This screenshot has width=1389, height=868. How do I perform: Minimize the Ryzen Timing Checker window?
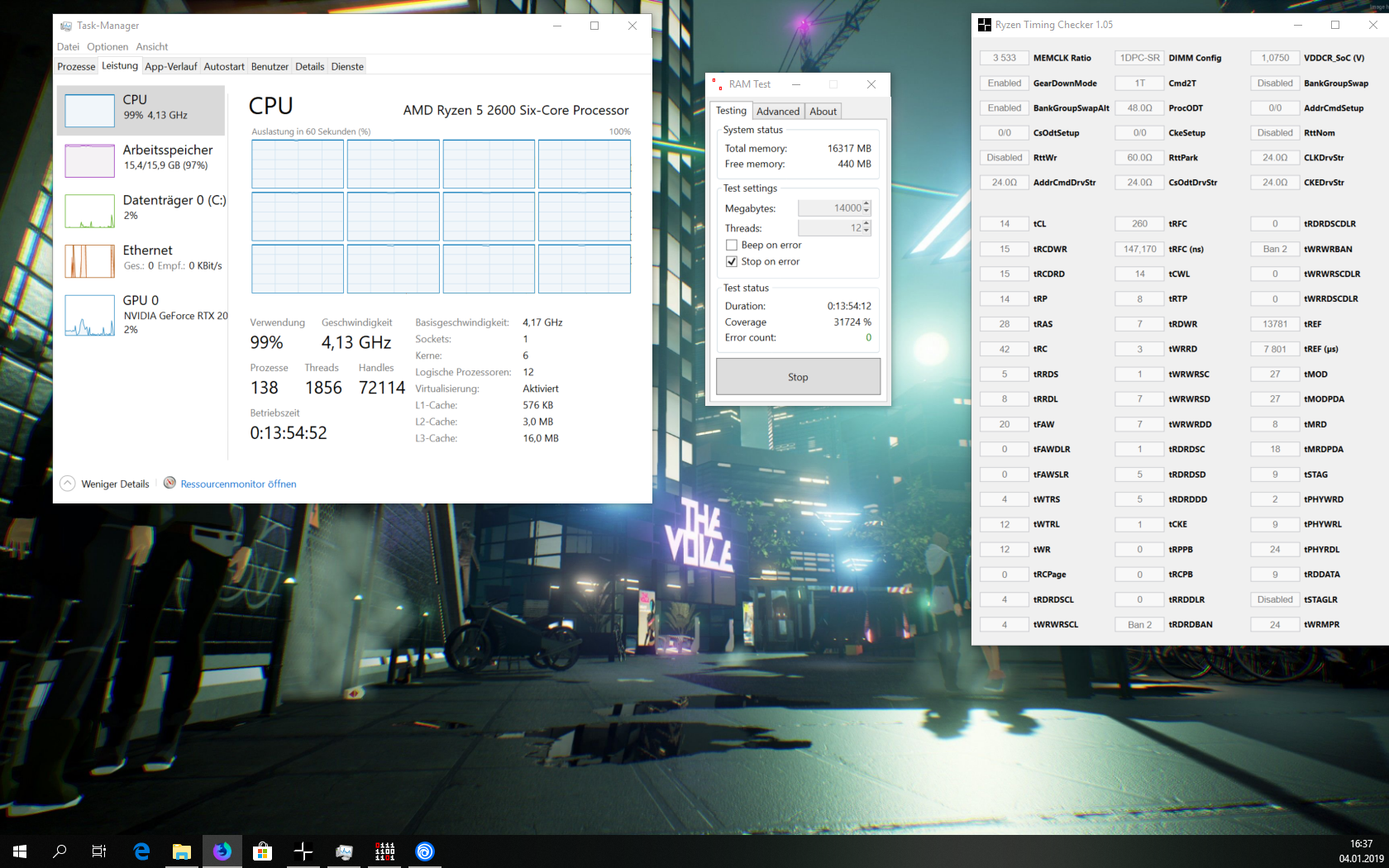point(1297,25)
